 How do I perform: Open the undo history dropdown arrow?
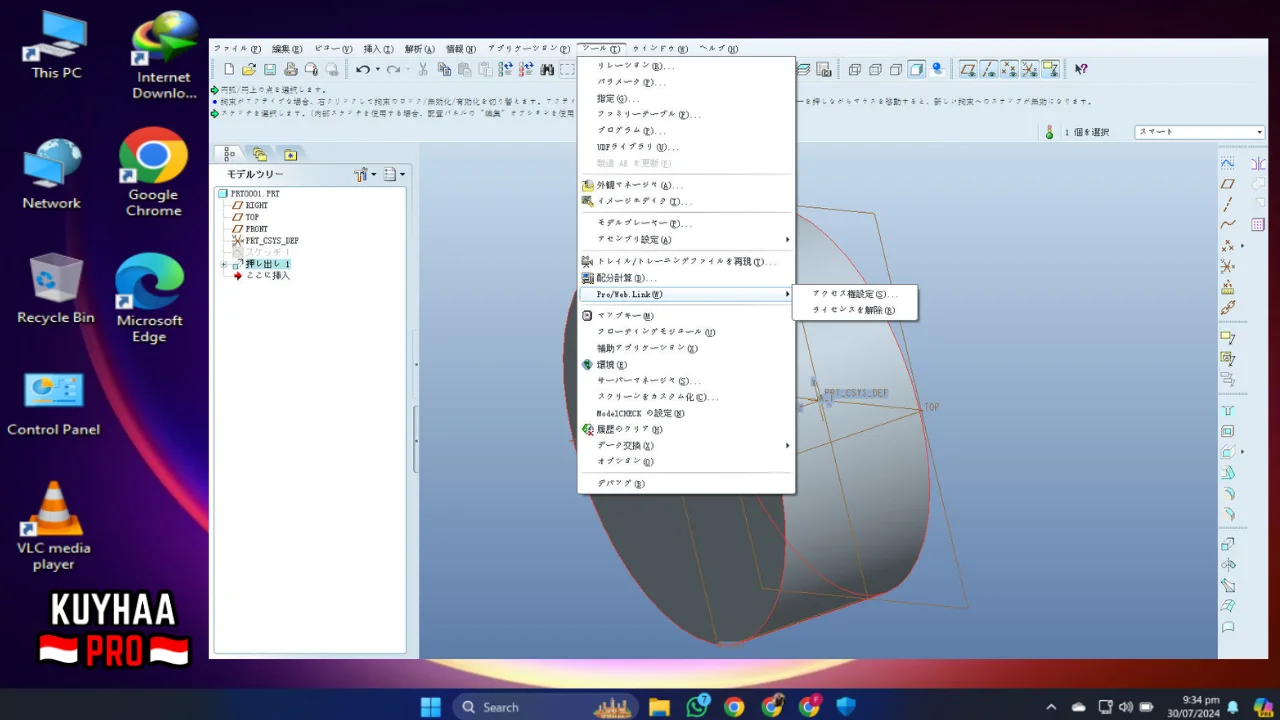pos(377,70)
